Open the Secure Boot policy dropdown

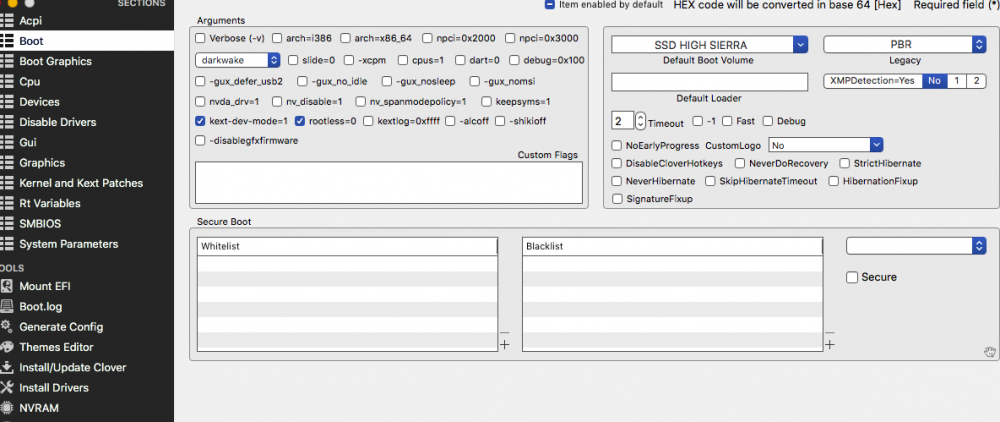pyautogui.click(x=916, y=246)
